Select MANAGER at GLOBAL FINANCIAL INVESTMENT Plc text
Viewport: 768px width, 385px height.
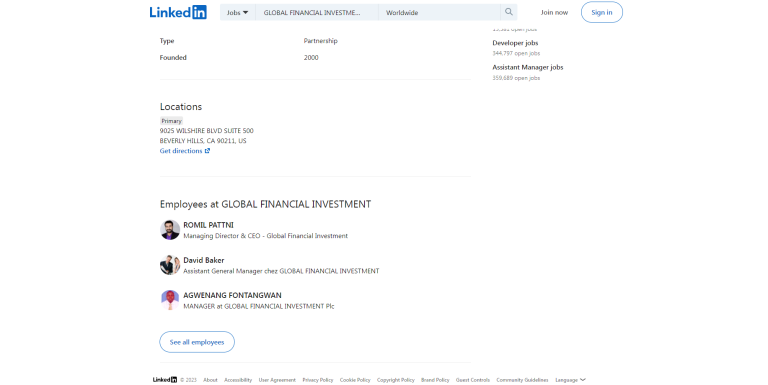pos(259,306)
